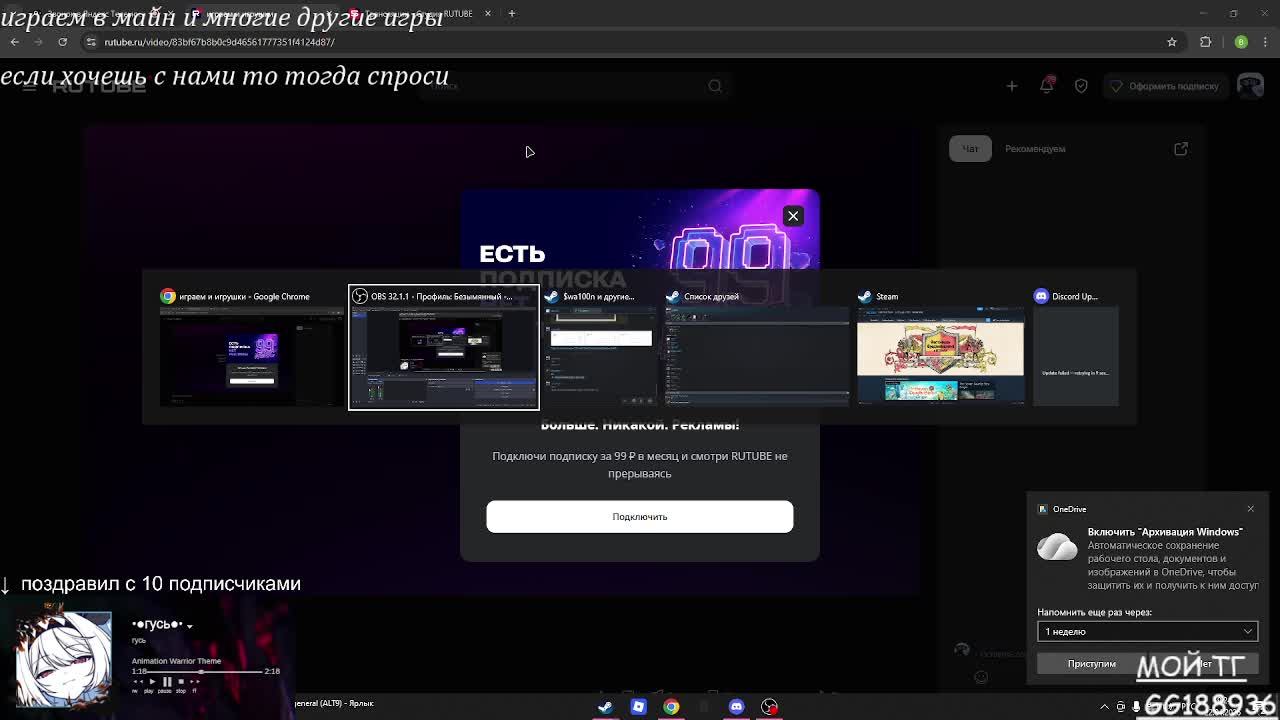Bookmark this page with star icon

tap(1172, 42)
